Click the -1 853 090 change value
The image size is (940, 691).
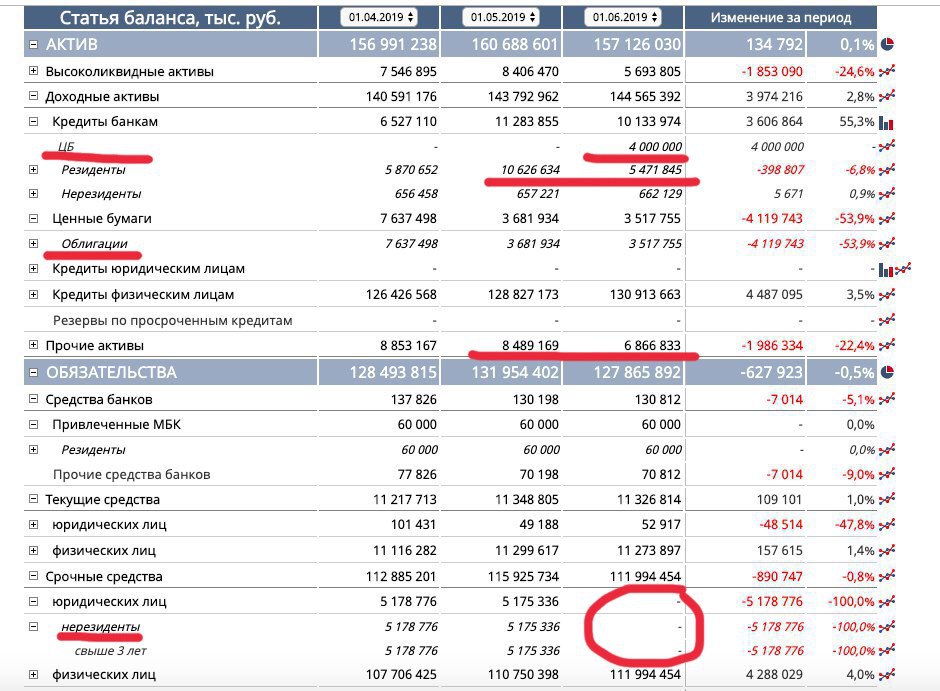coord(772,71)
